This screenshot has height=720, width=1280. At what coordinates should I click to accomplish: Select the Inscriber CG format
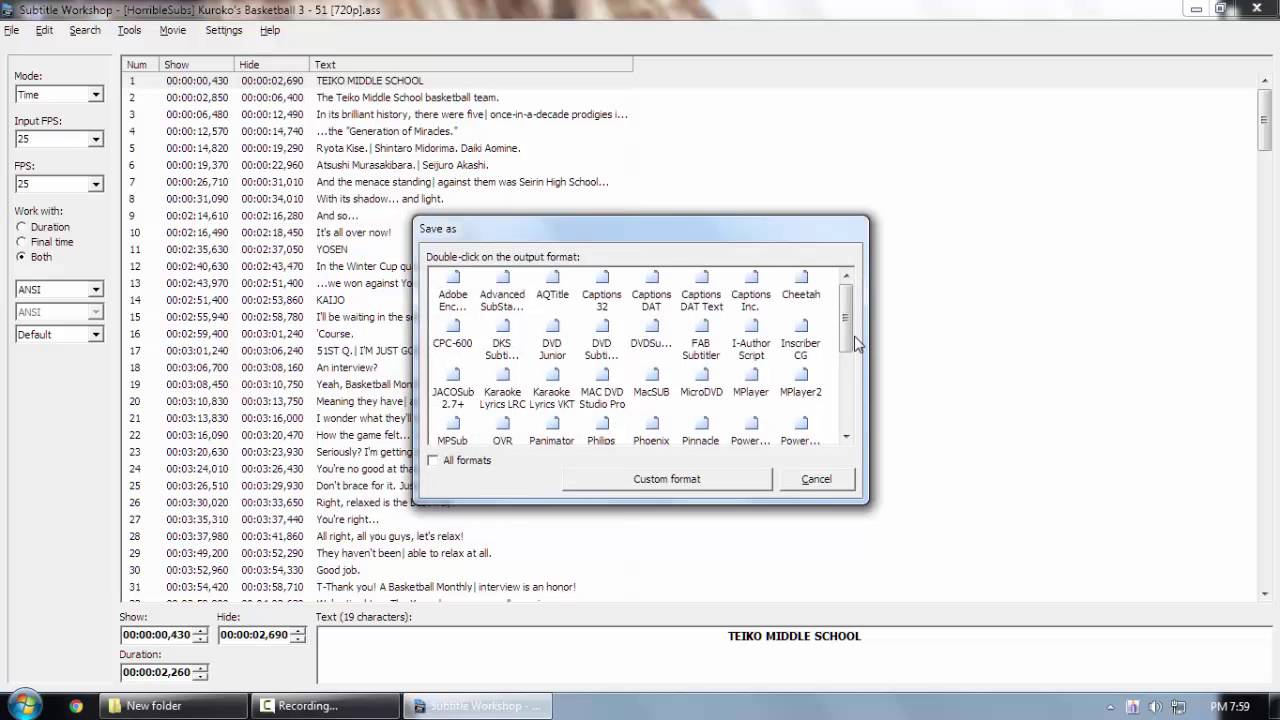tap(801, 340)
